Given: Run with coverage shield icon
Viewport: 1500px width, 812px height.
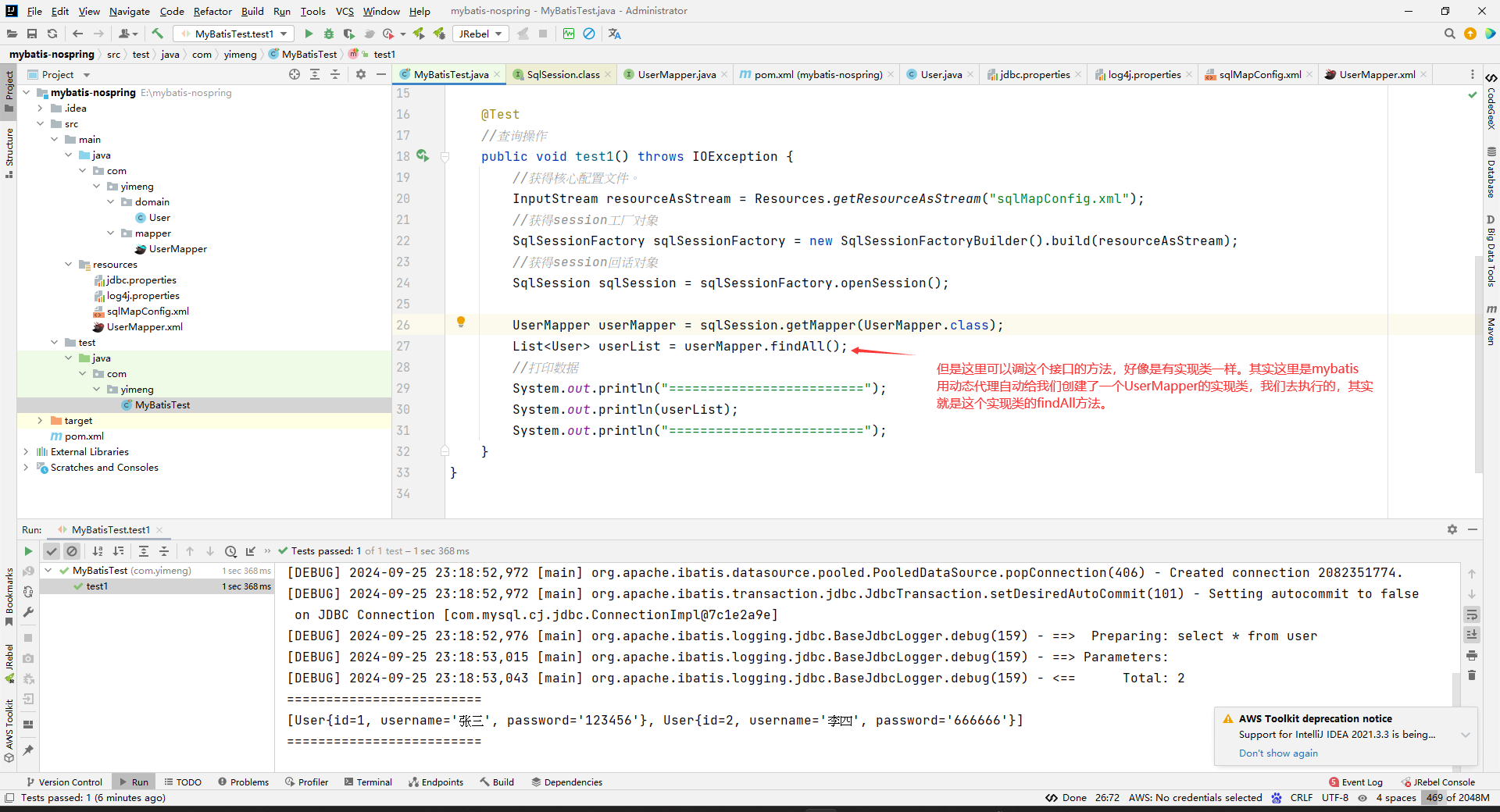Looking at the screenshot, I should (x=349, y=34).
